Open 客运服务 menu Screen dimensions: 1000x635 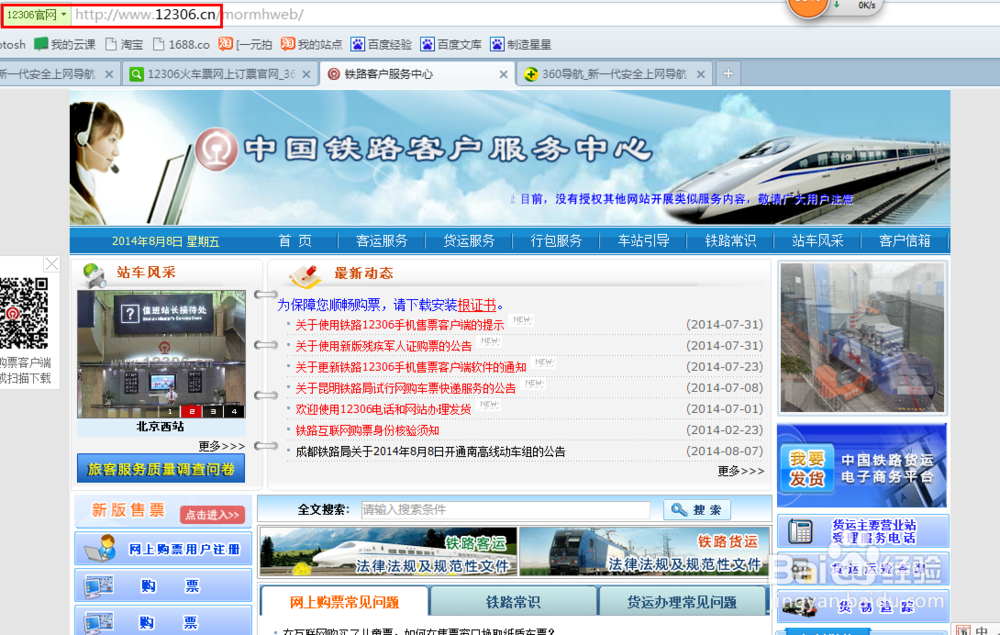pyautogui.click(x=381, y=241)
